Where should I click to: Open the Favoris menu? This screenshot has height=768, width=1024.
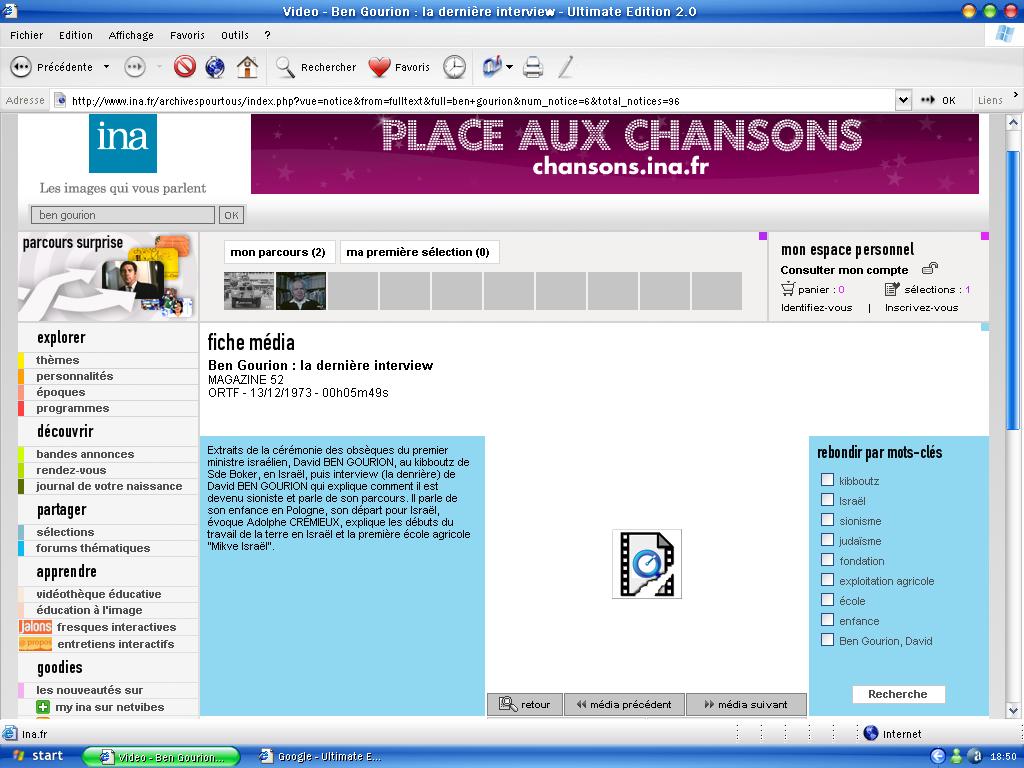tap(187, 35)
